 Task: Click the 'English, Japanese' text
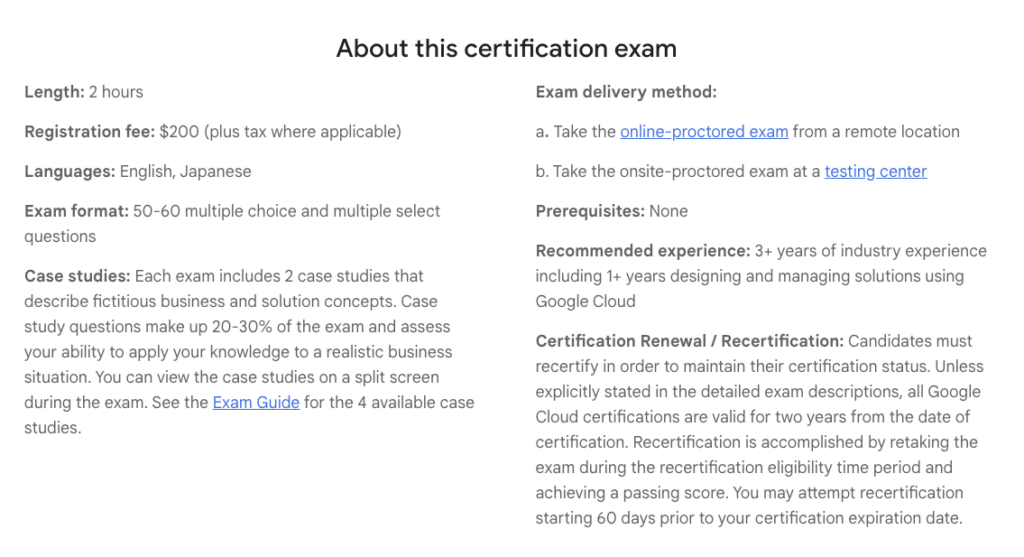tap(185, 172)
